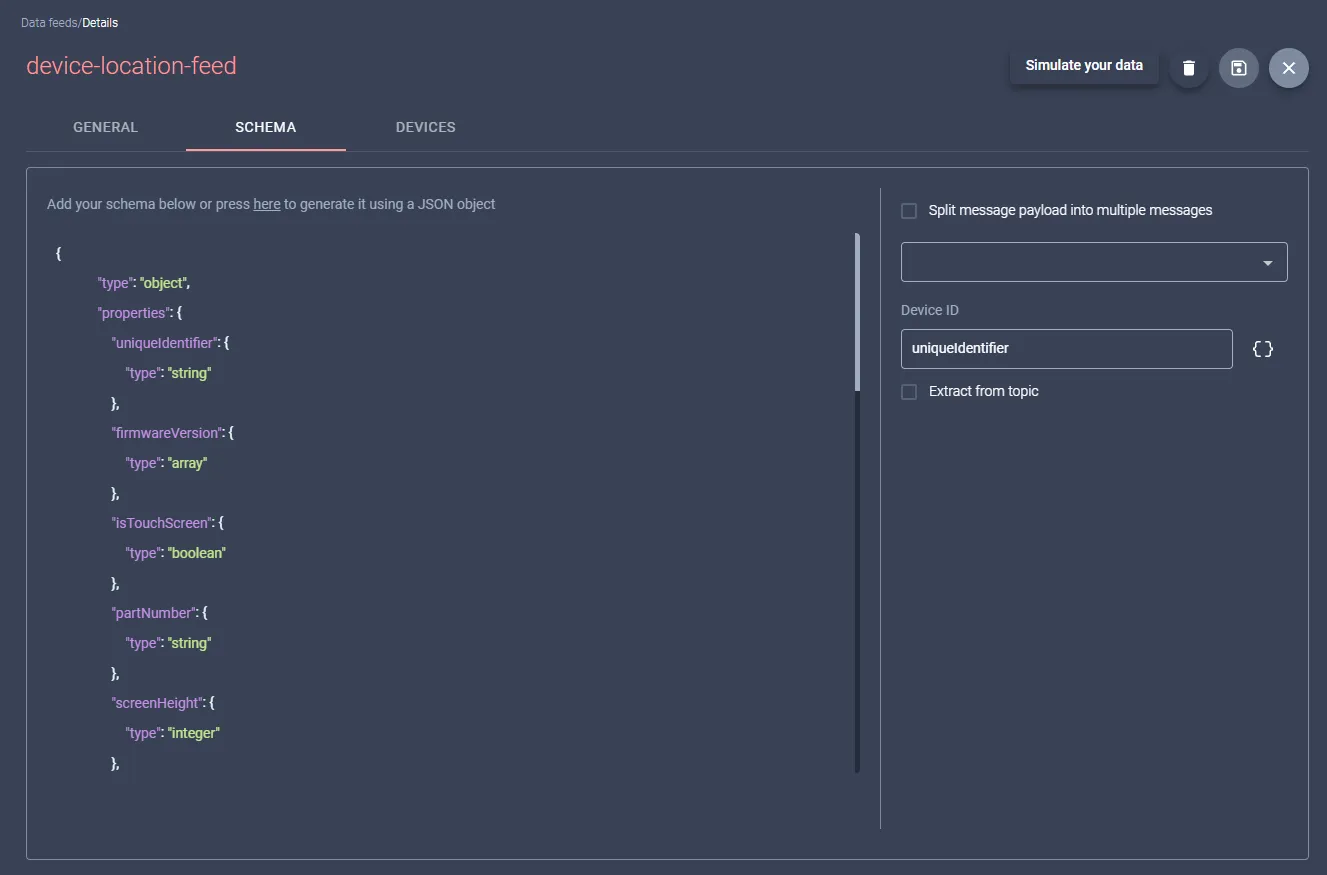The height and width of the screenshot is (875, 1327).
Task: Open the empty dropdown under split message
Action: pyautogui.click(x=1094, y=262)
